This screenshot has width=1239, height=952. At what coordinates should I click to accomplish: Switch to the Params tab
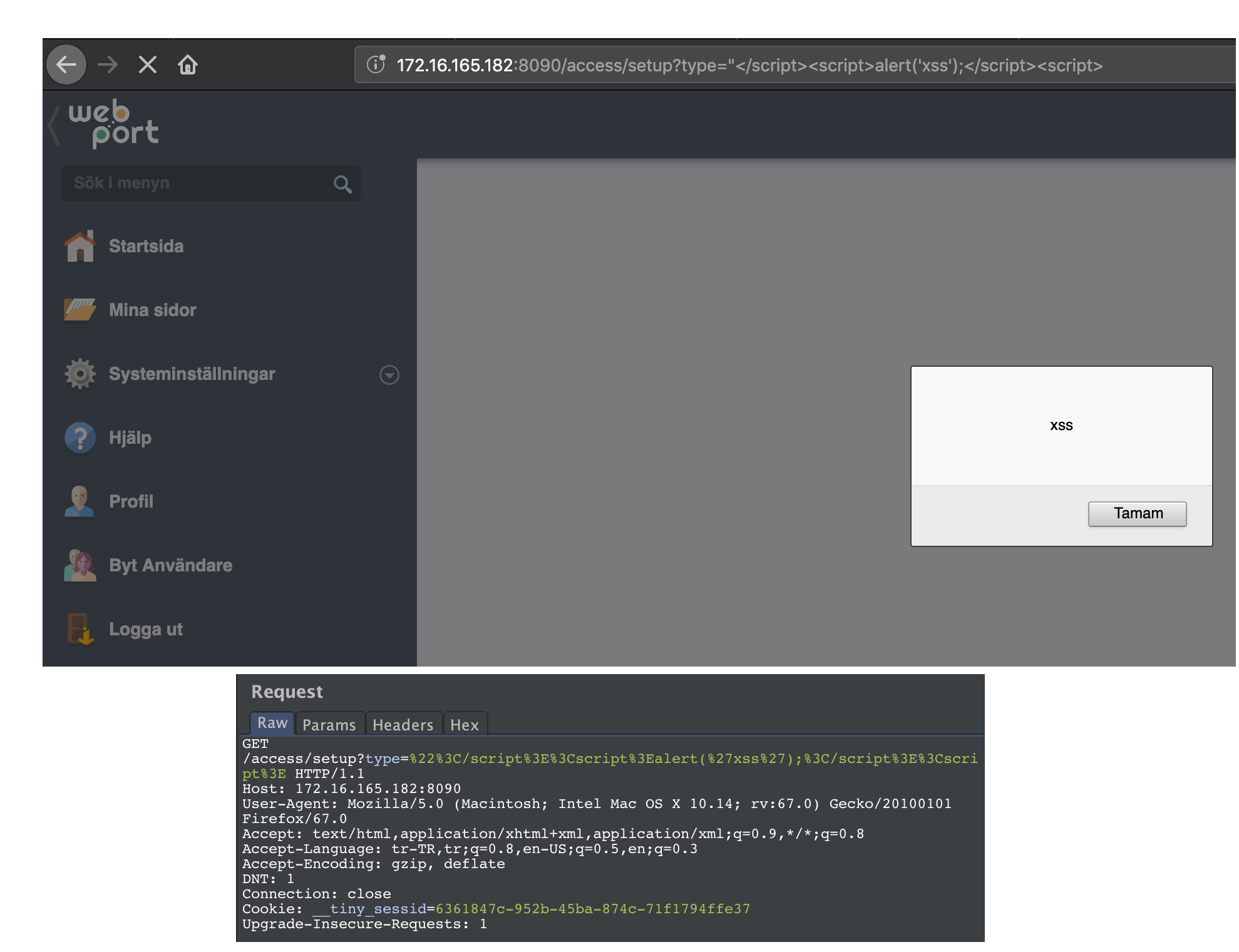click(x=329, y=725)
